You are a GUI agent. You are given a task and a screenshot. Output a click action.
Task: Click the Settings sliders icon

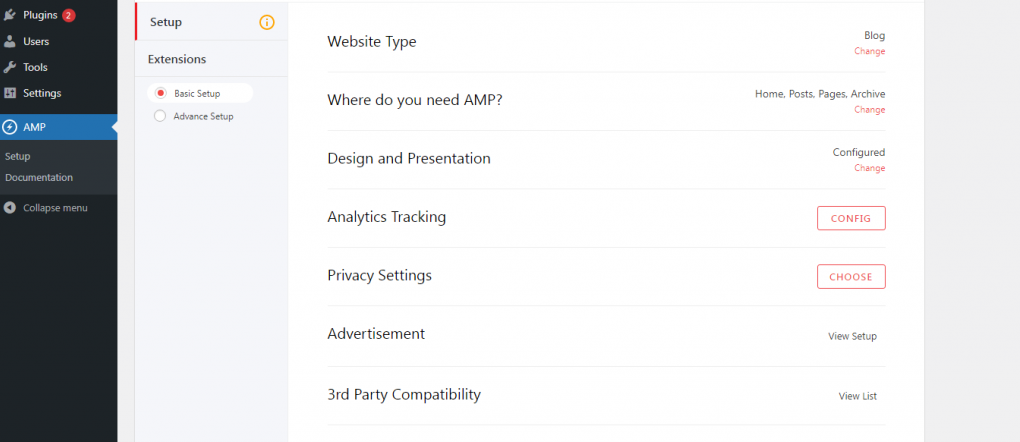(x=10, y=93)
